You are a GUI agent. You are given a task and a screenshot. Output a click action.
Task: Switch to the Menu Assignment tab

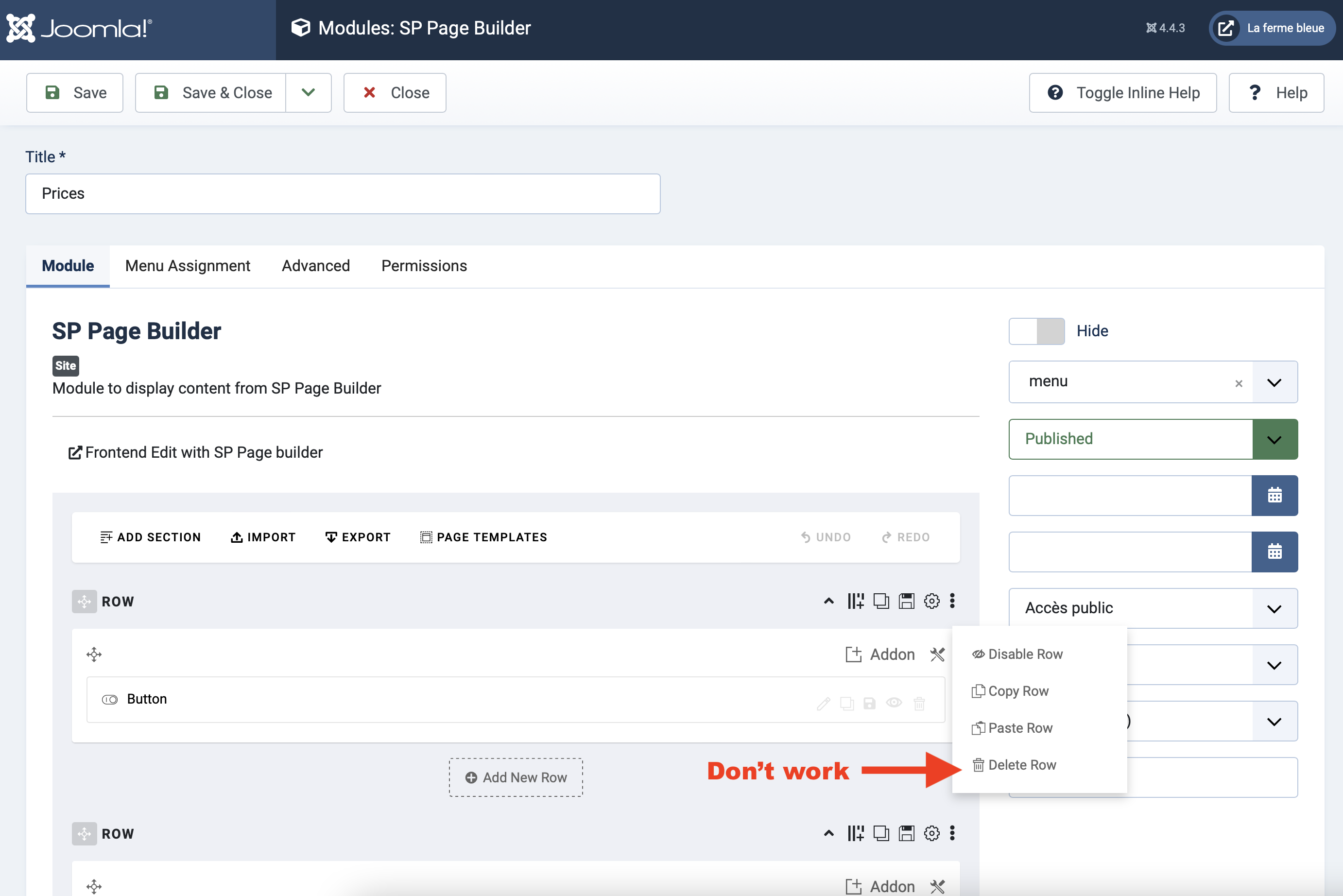click(x=188, y=266)
